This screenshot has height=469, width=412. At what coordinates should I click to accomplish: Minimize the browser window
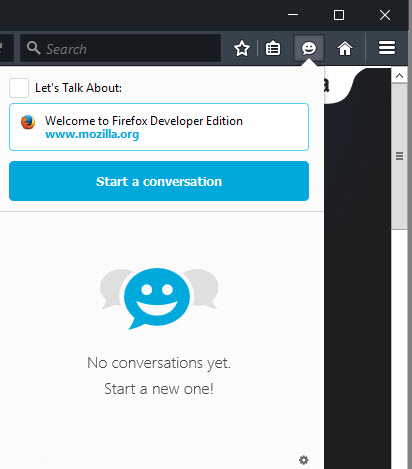tap(293, 15)
